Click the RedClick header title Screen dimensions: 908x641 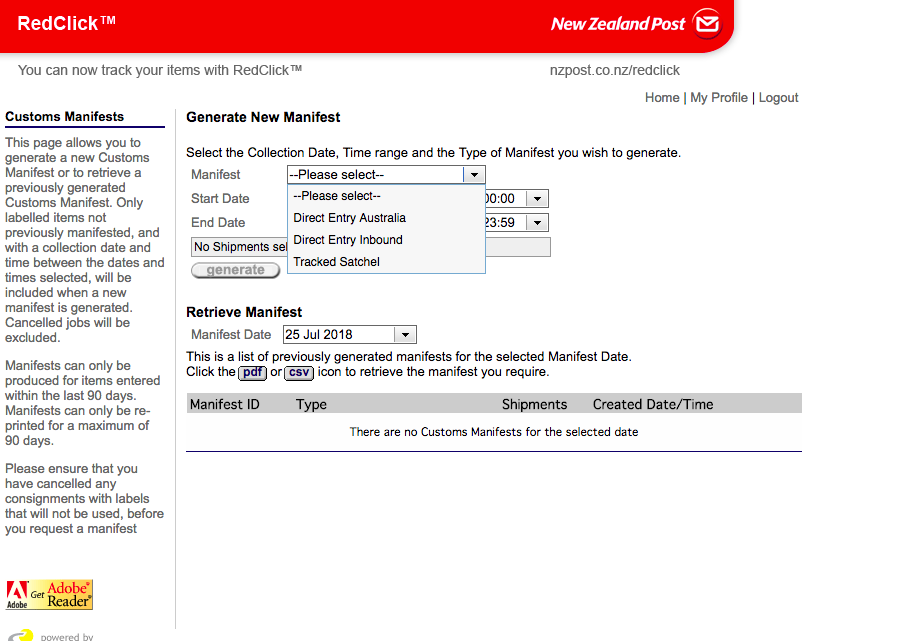coord(66,23)
